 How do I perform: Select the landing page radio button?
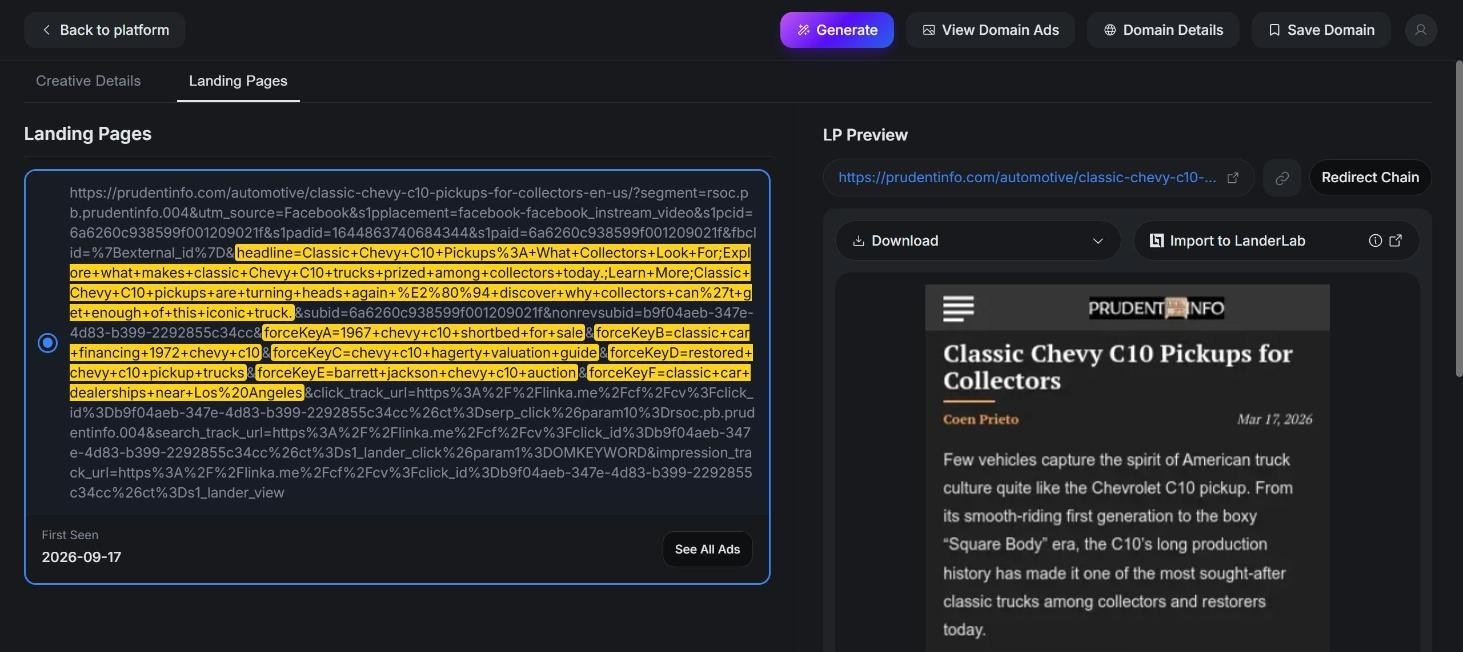pos(48,343)
